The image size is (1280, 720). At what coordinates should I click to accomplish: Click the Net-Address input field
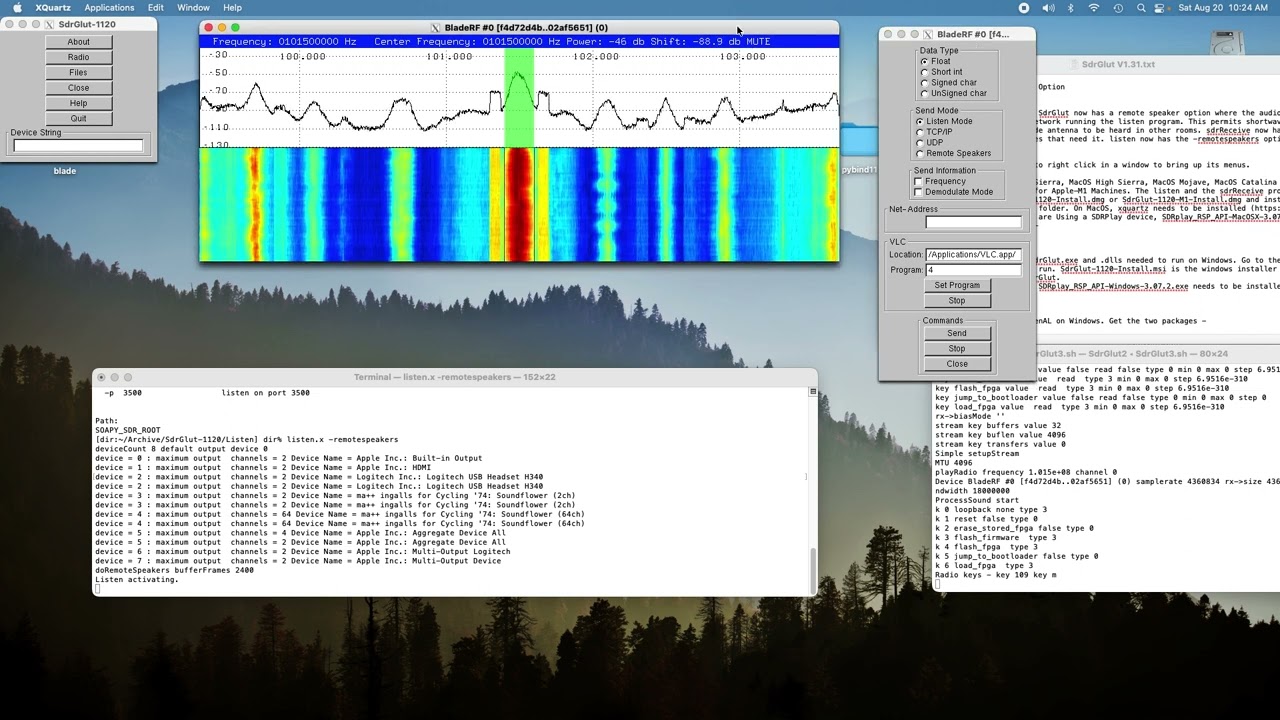point(973,222)
